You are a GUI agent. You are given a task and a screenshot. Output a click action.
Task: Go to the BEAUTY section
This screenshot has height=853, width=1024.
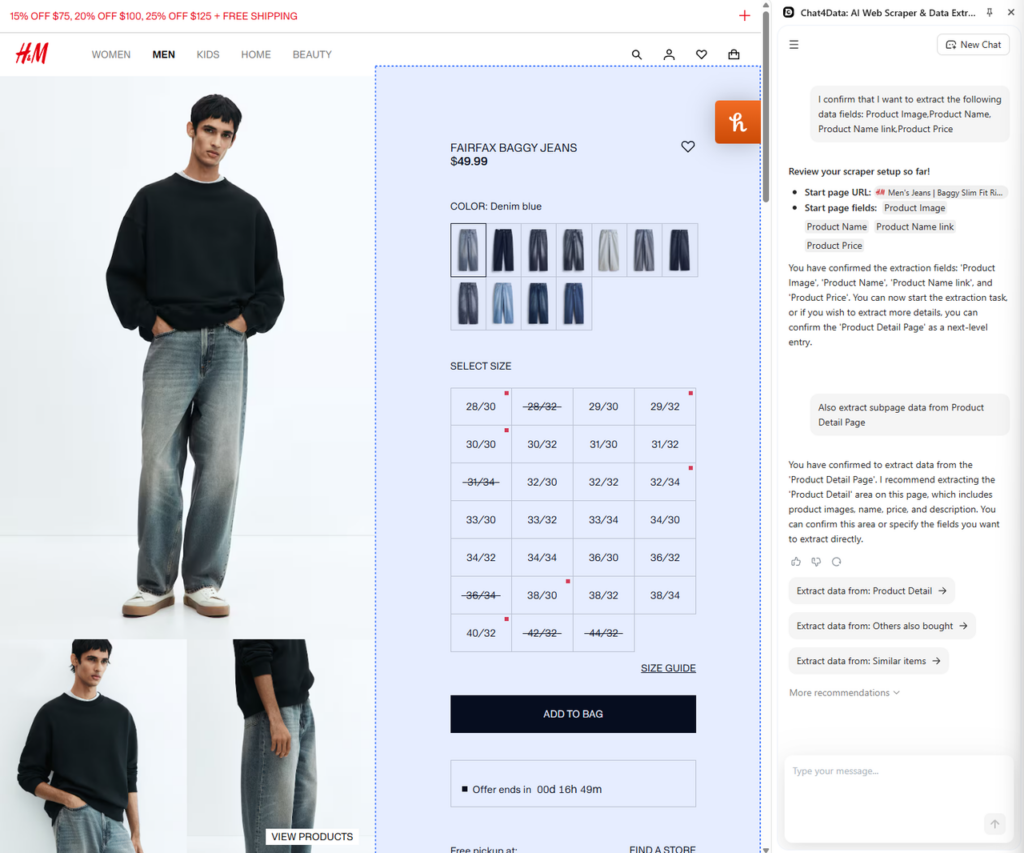coord(312,55)
